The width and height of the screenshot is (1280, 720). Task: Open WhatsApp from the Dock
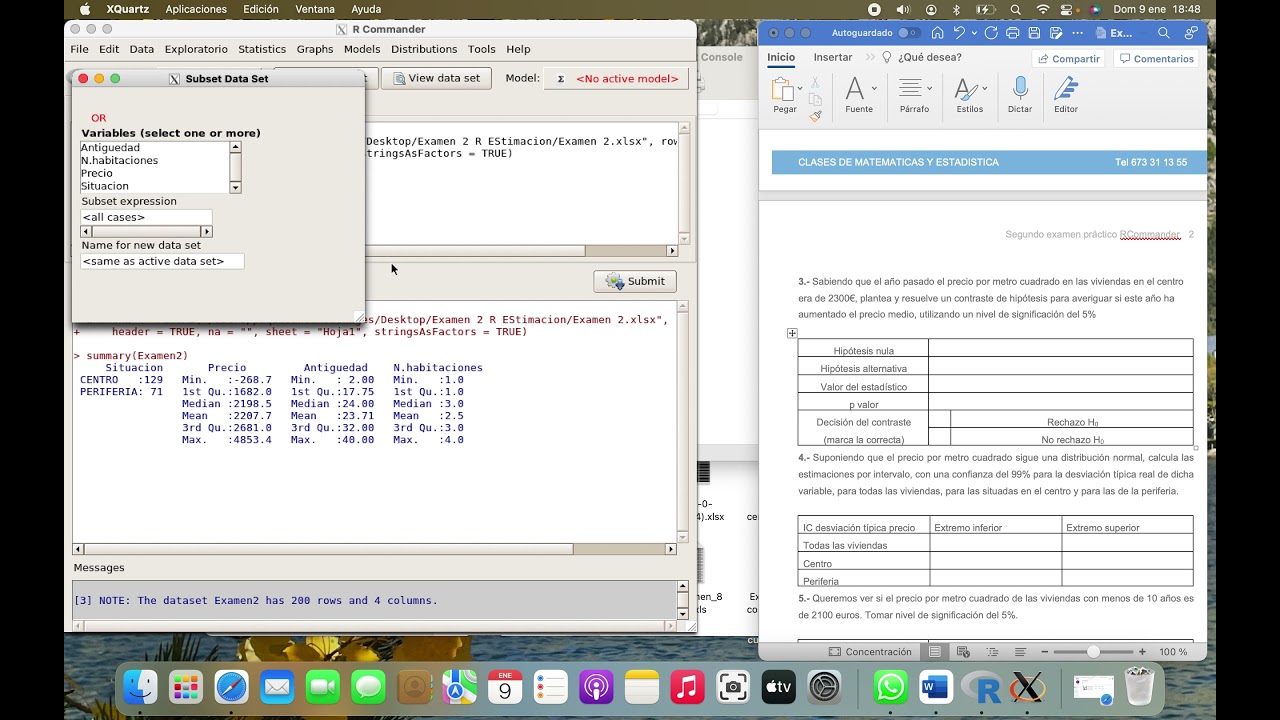pos(890,688)
